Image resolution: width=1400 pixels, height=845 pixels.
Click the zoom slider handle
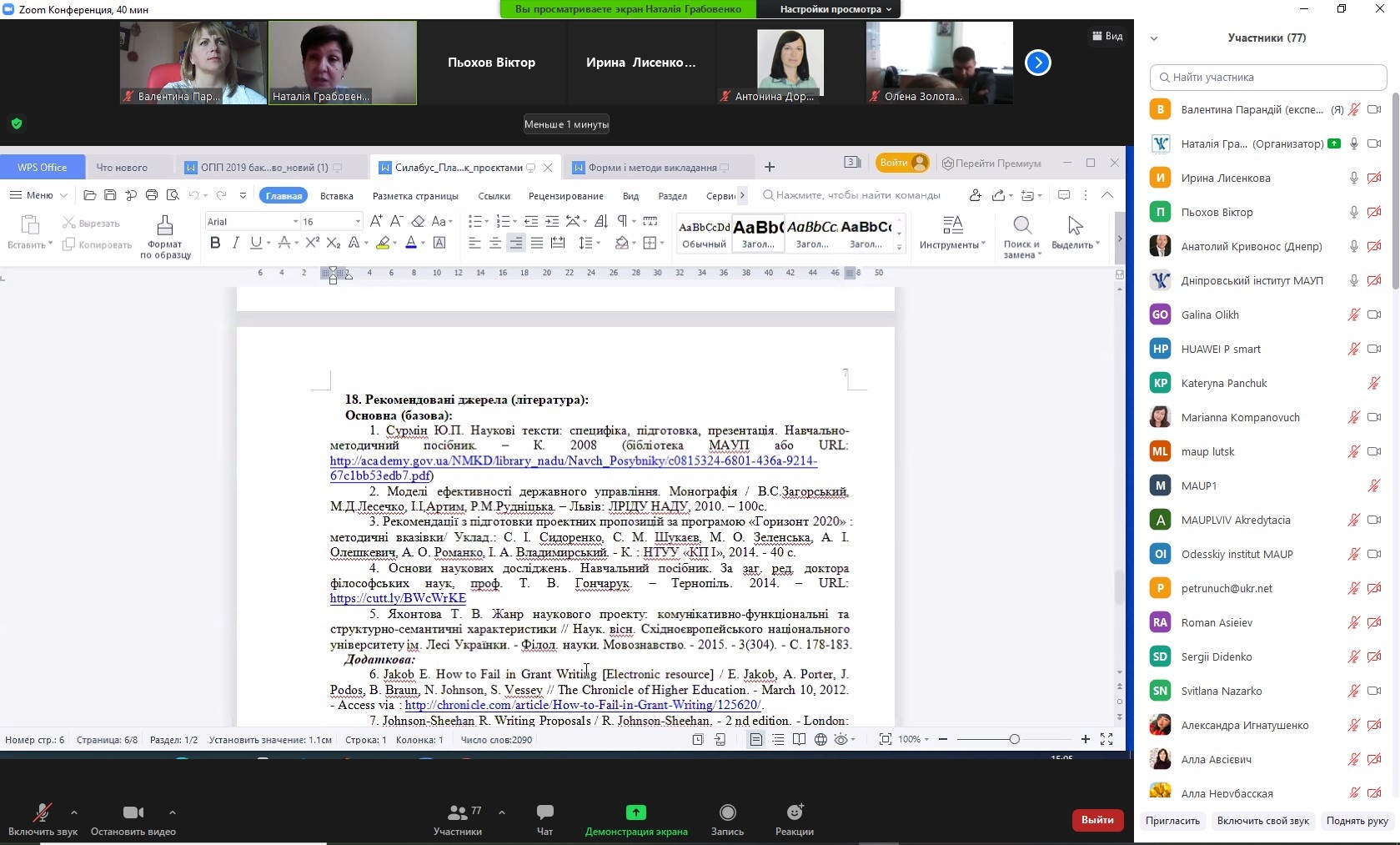[1014, 739]
